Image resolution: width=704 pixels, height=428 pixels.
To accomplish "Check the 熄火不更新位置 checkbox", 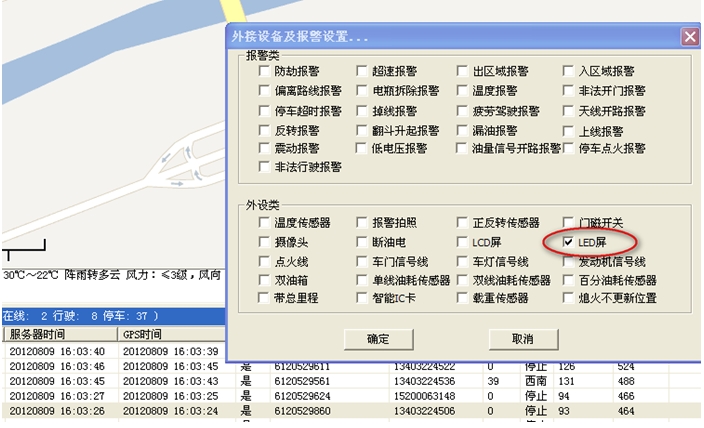I will click(568, 298).
